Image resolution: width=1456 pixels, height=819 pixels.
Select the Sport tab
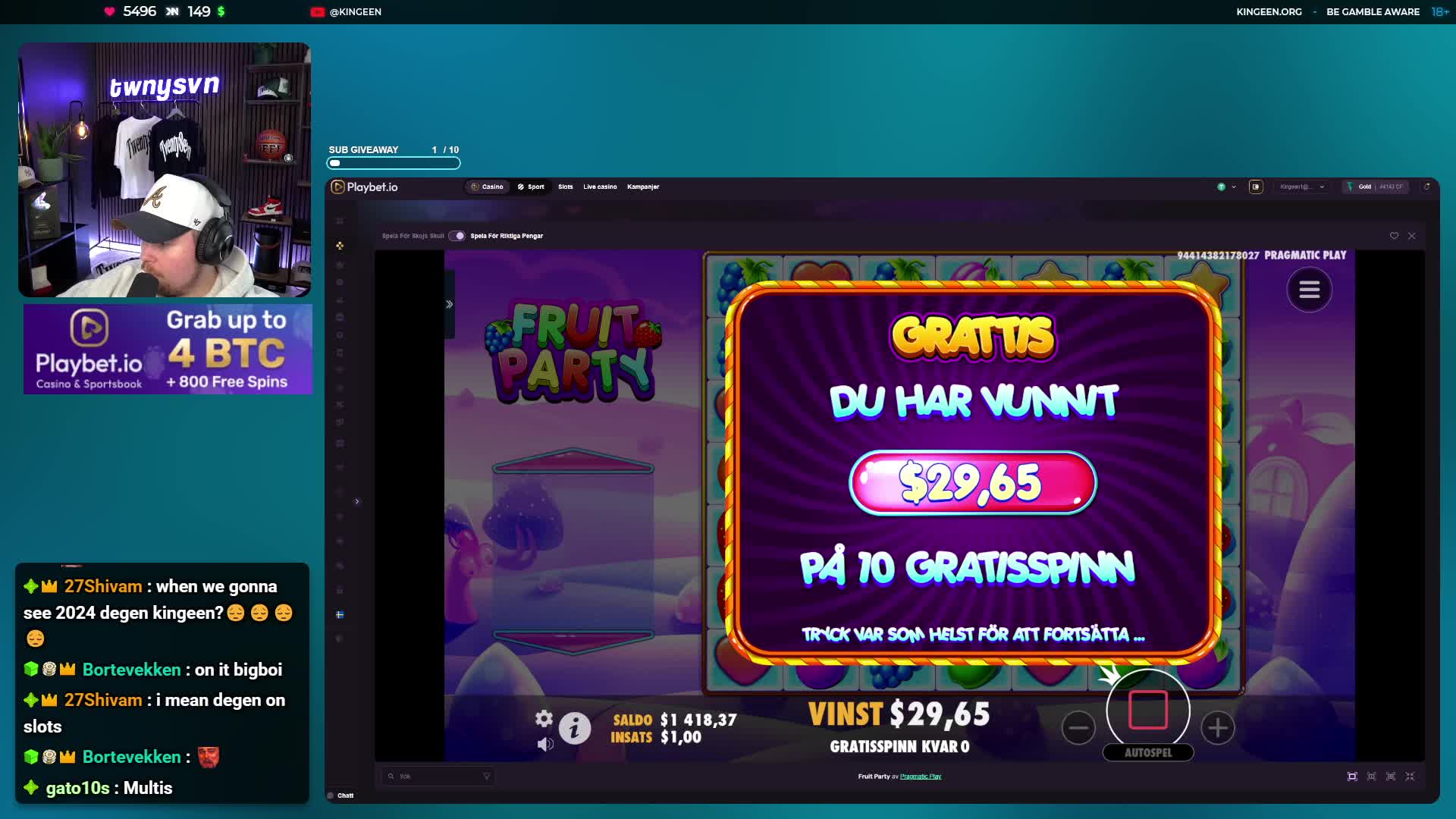(x=531, y=187)
